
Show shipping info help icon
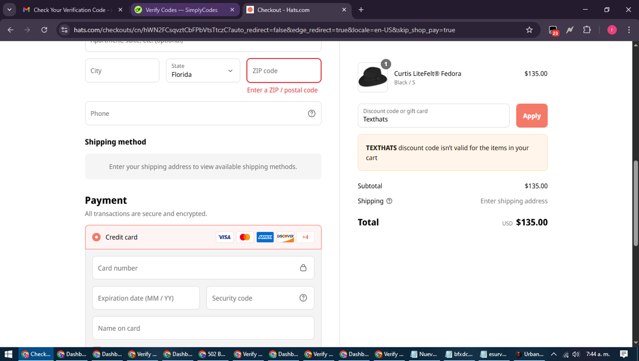click(389, 201)
